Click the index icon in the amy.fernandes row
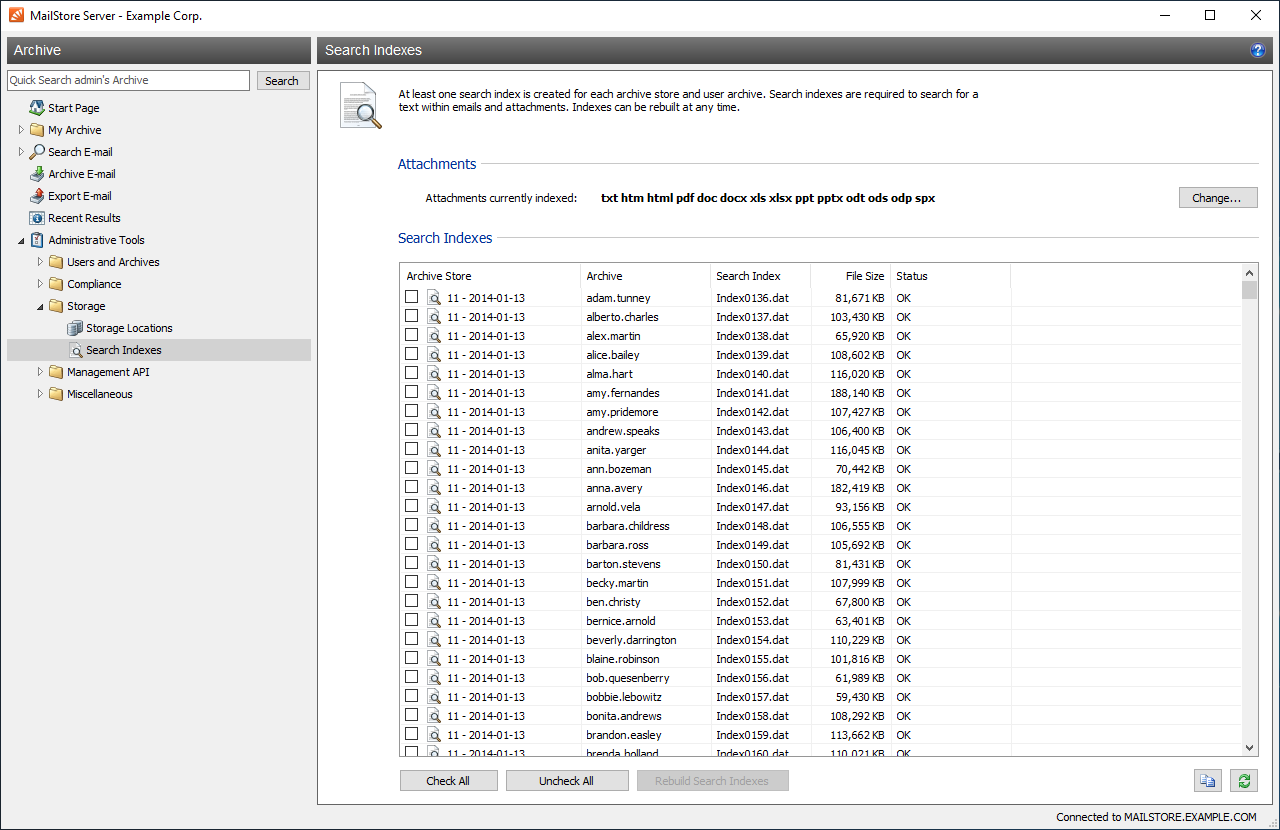 (x=434, y=393)
